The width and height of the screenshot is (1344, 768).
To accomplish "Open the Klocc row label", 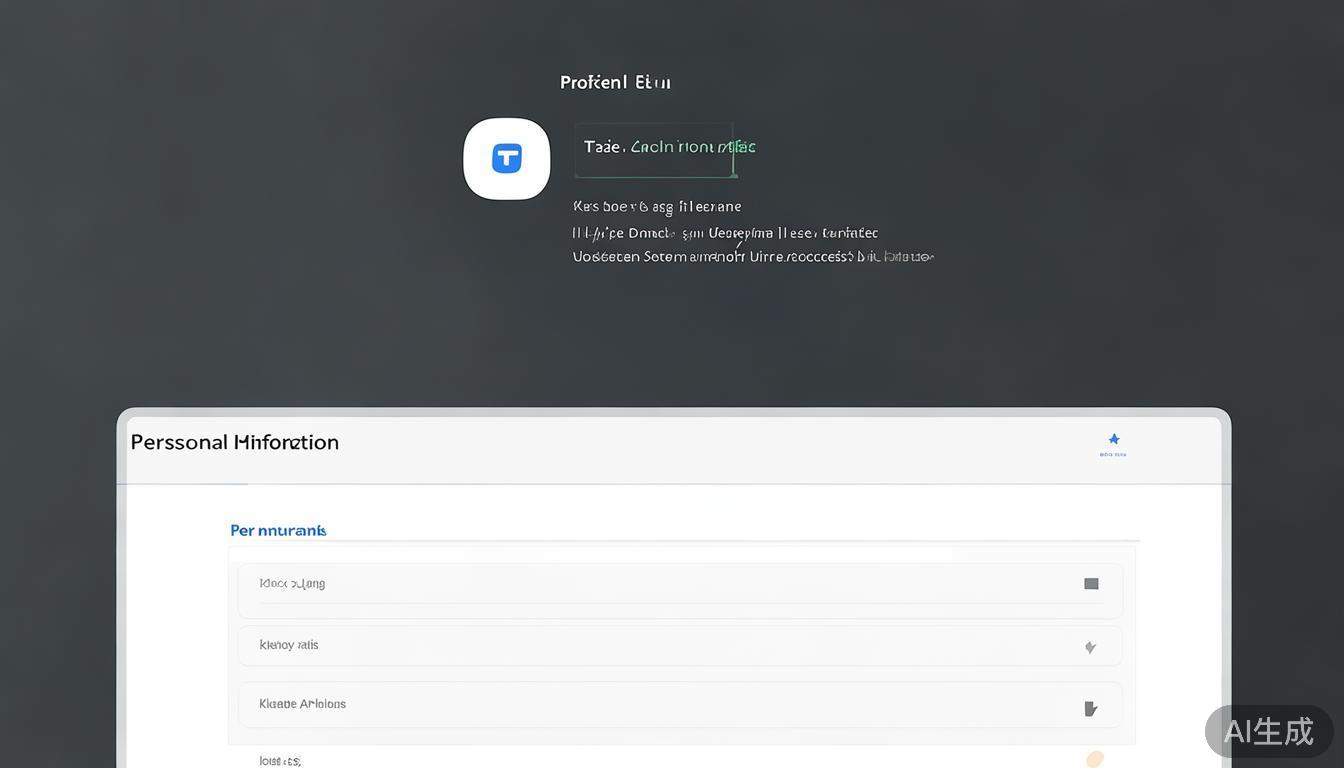I will click(292, 583).
